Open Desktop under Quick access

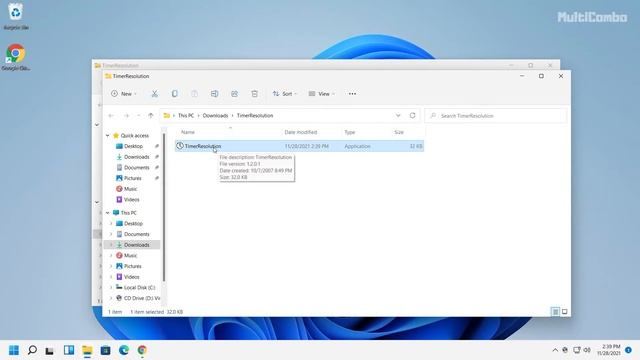pos(133,146)
